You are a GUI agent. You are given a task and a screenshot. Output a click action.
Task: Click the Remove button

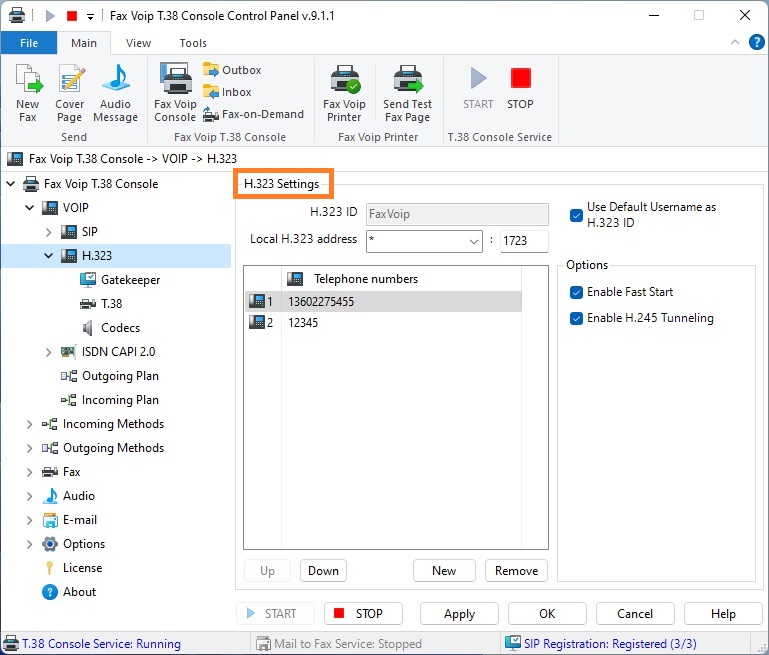(x=516, y=571)
